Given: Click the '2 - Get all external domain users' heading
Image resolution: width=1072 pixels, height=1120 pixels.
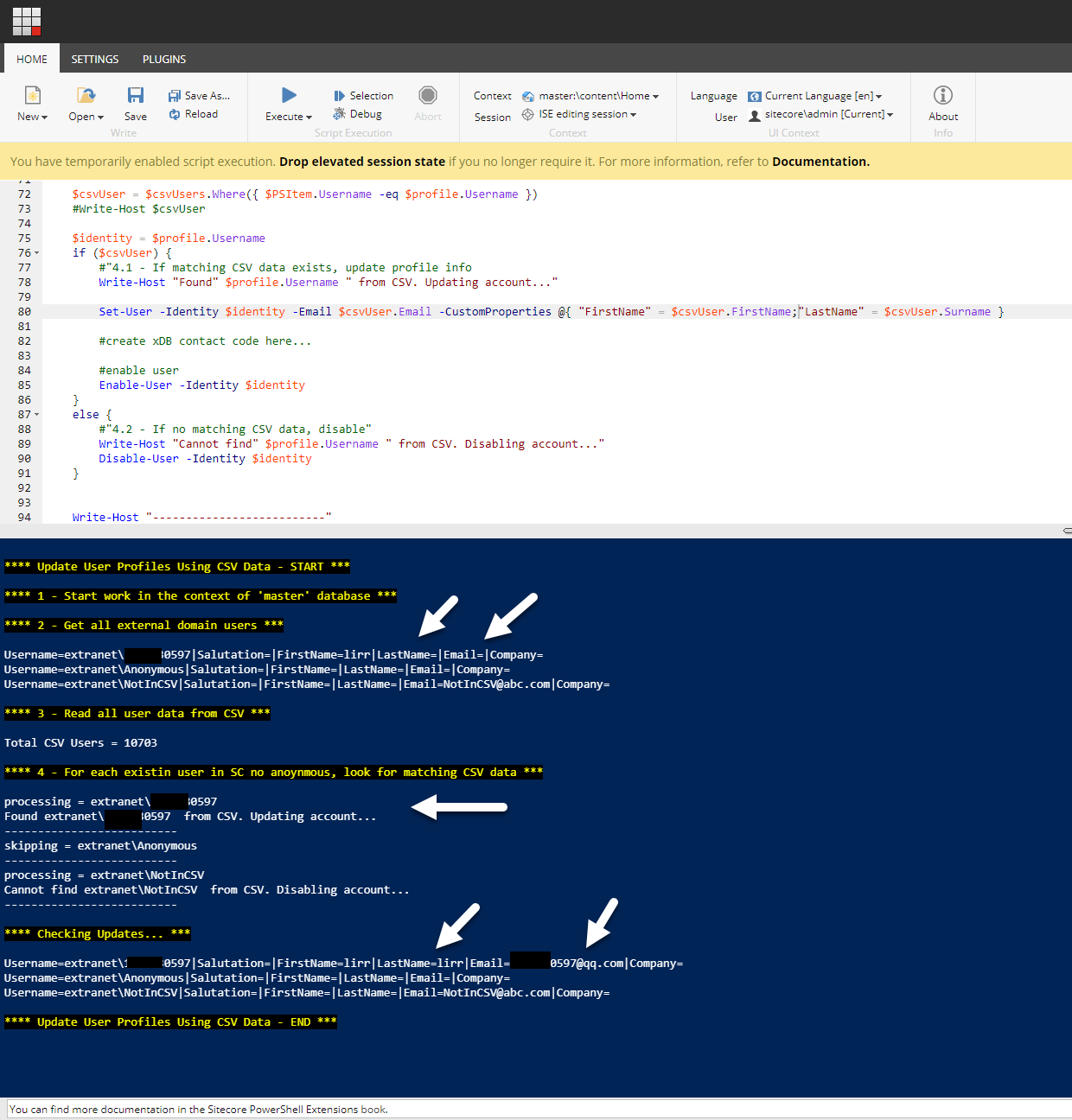Looking at the screenshot, I should tap(144, 626).
